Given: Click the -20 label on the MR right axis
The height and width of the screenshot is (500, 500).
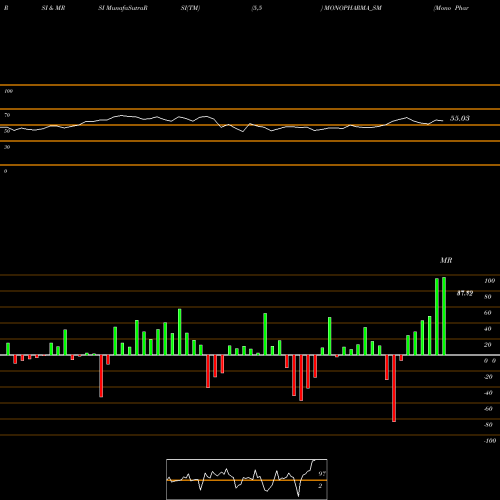Looking at the screenshot, I should 488,377.
